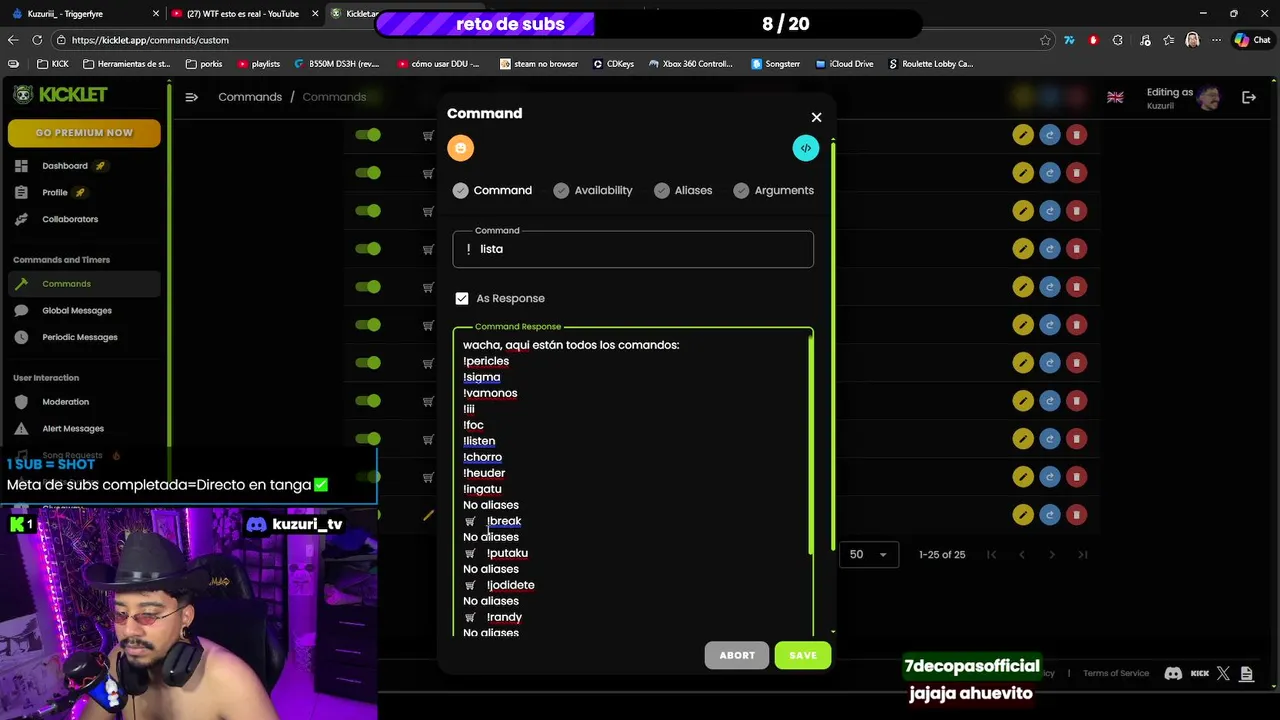Click the Kicklet logo
Screen dimensions: 1280x720
60,94
